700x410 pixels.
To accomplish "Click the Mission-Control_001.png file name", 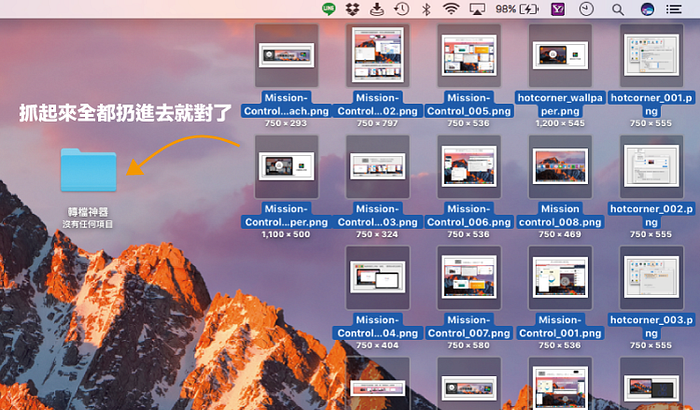I will click(x=560, y=326).
